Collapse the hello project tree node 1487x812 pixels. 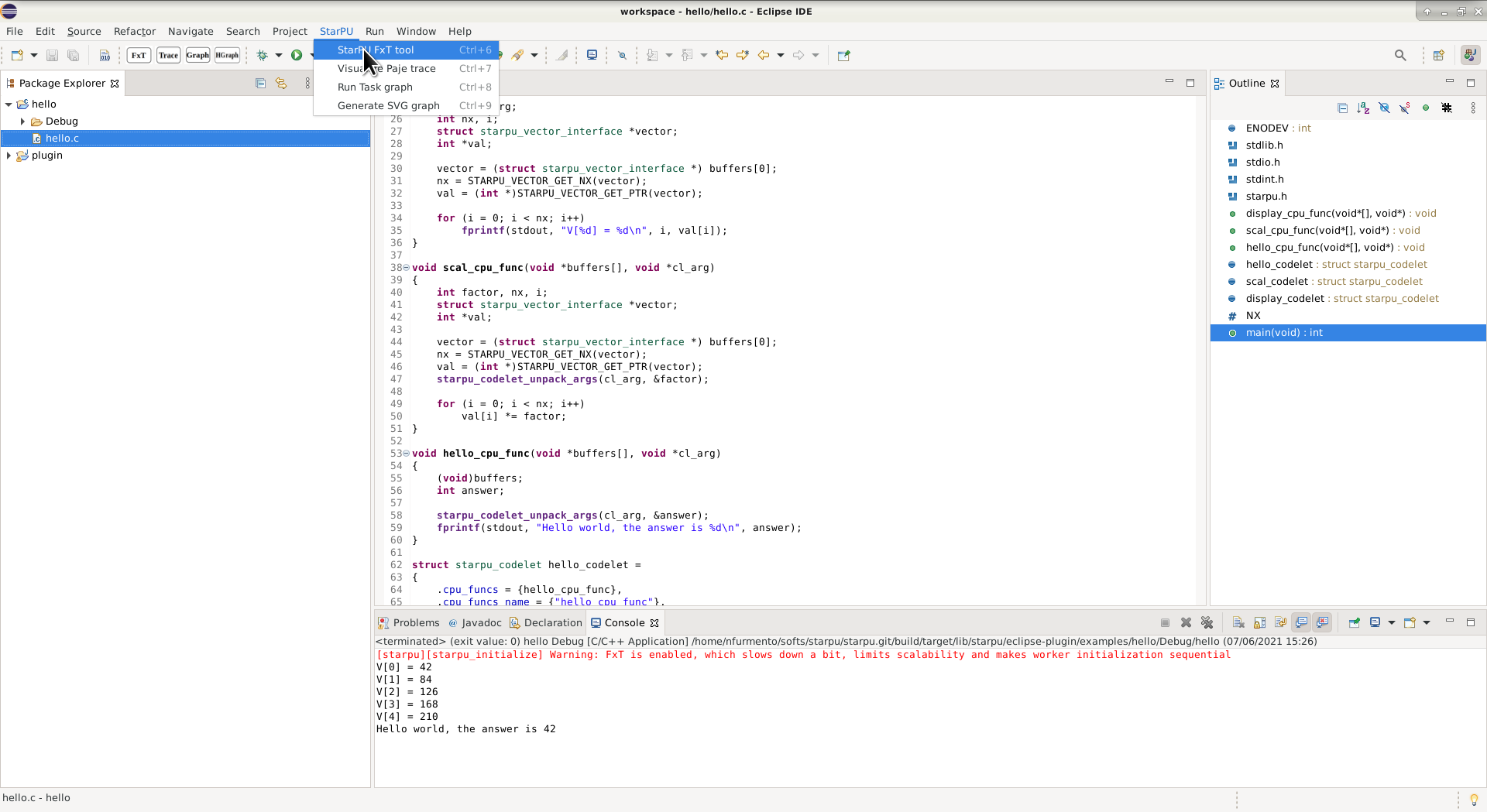point(9,104)
